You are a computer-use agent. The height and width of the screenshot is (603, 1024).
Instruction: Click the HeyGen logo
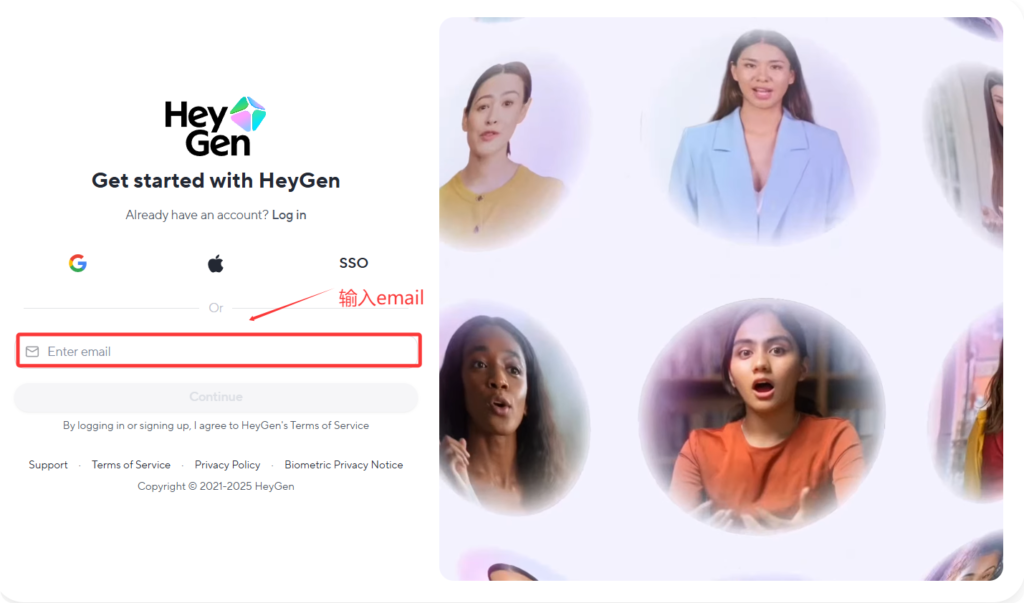[216, 126]
